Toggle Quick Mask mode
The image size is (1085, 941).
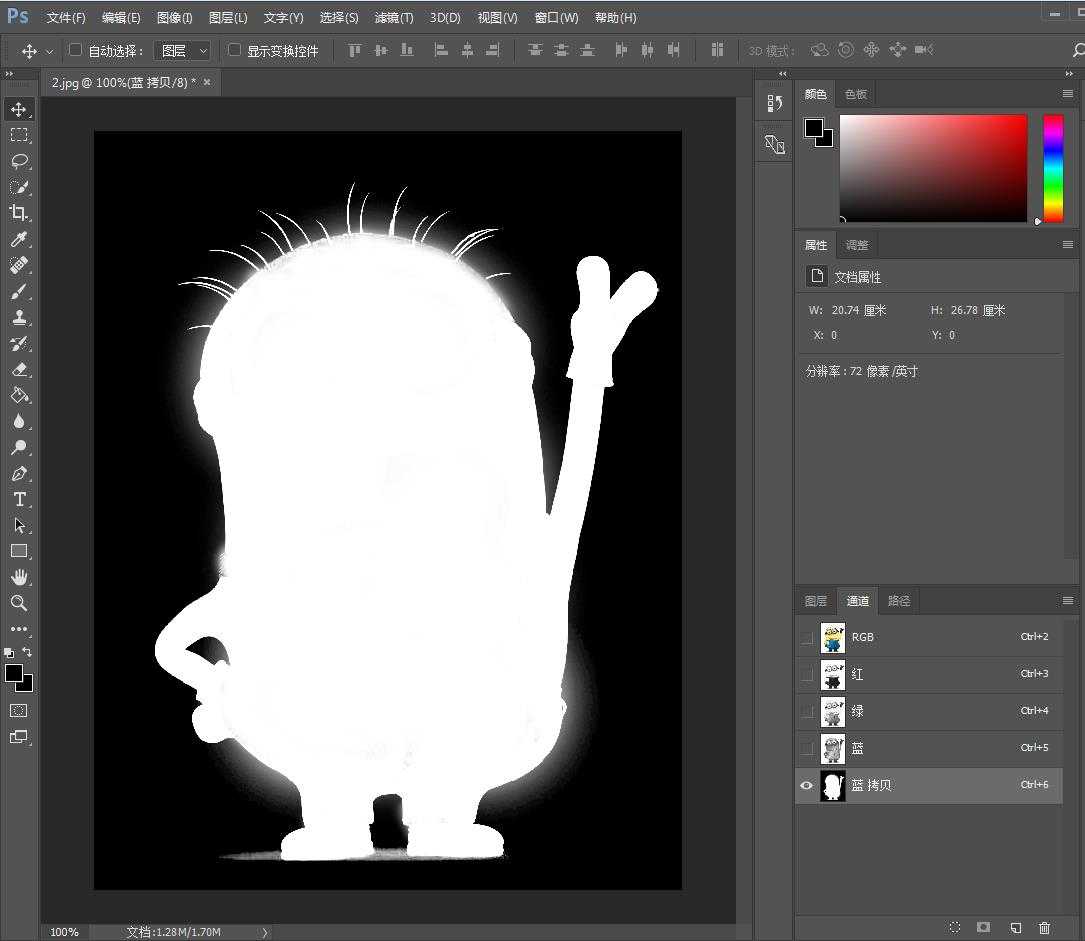19,711
